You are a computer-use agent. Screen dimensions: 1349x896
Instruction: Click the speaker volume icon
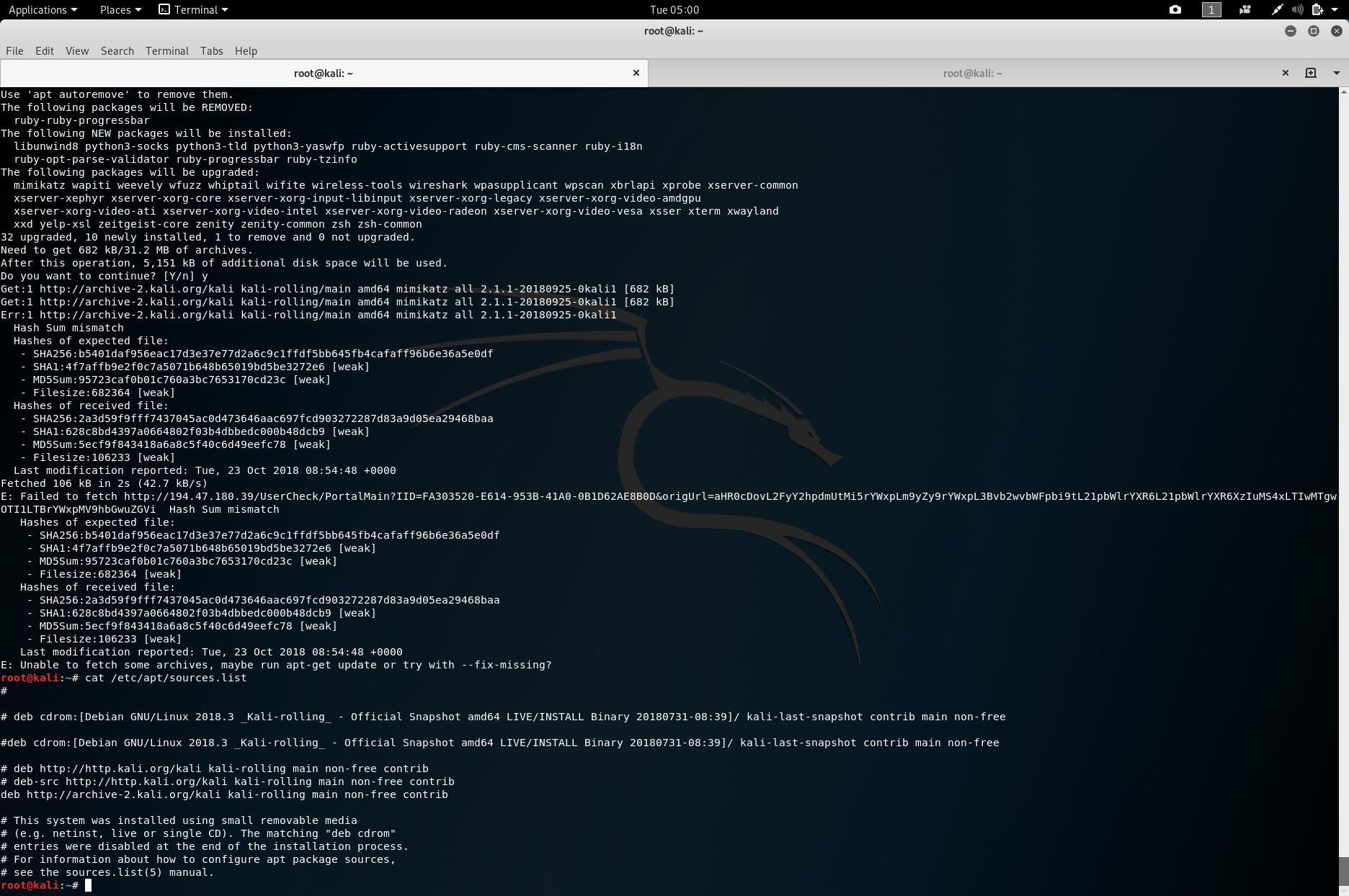click(1297, 9)
